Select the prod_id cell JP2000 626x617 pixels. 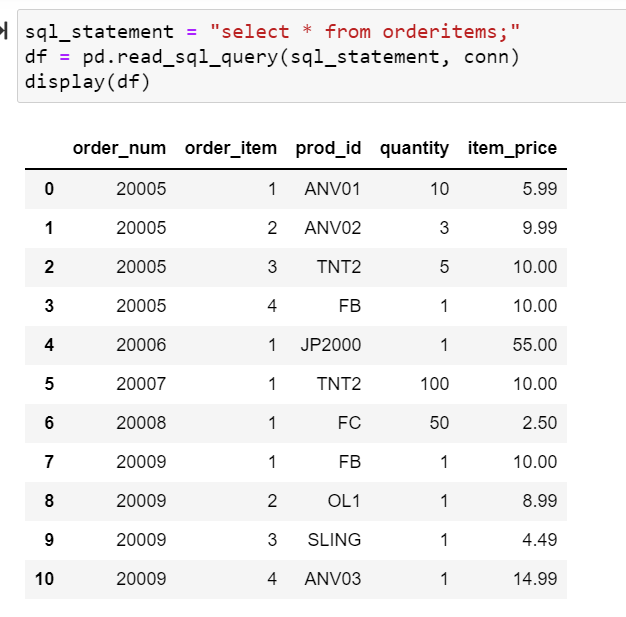(x=331, y=345)
